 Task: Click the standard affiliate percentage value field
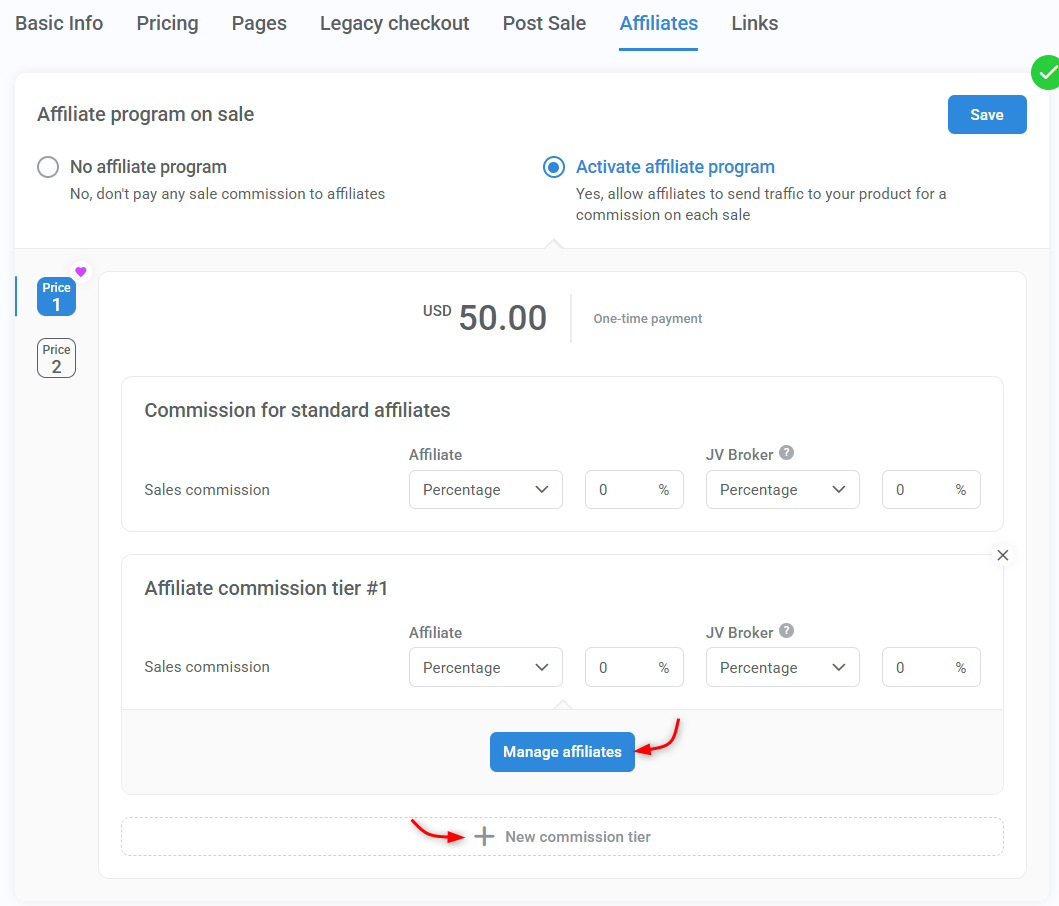pos(634,489)
